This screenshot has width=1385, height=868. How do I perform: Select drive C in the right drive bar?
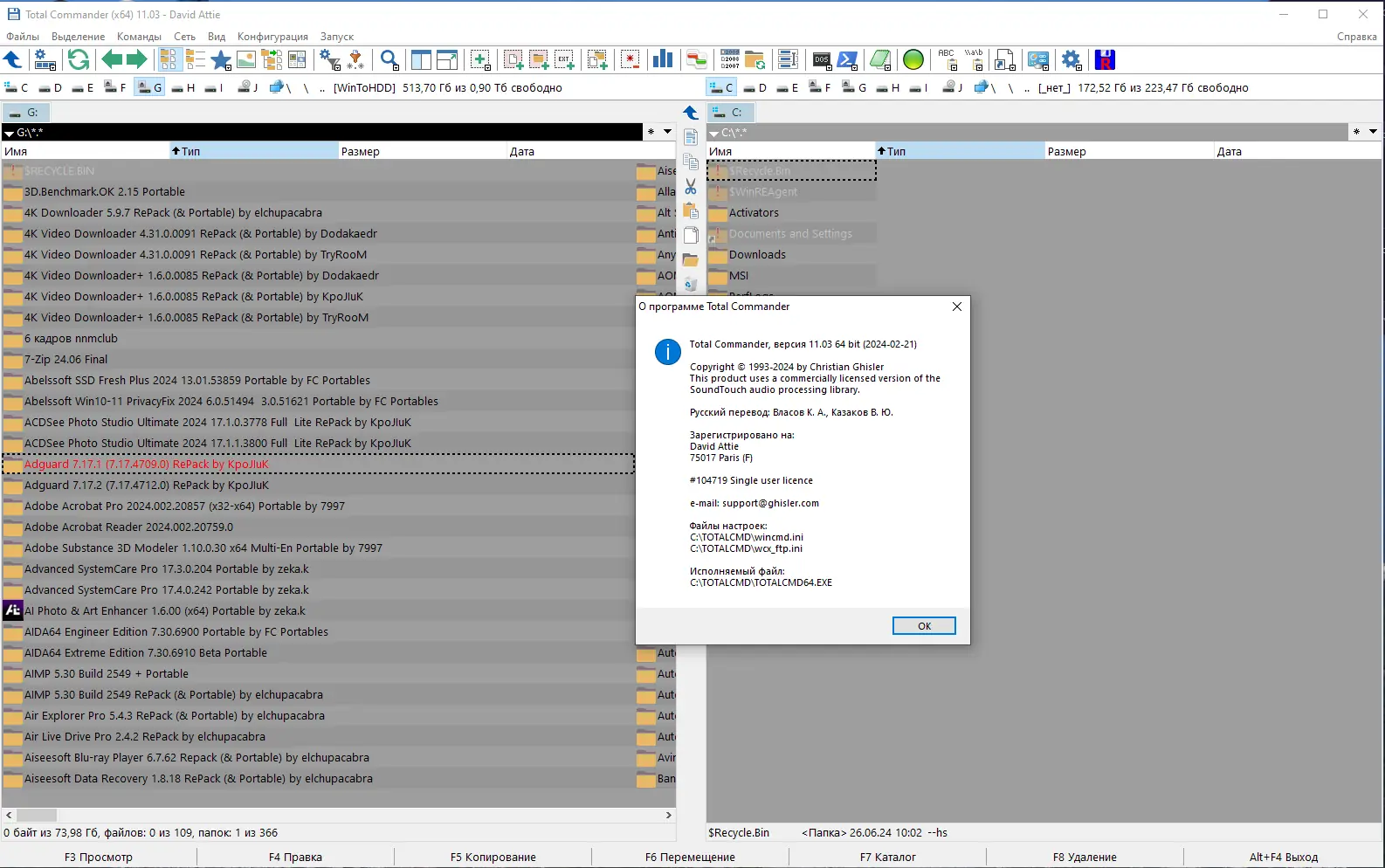[x=722, y=87]
